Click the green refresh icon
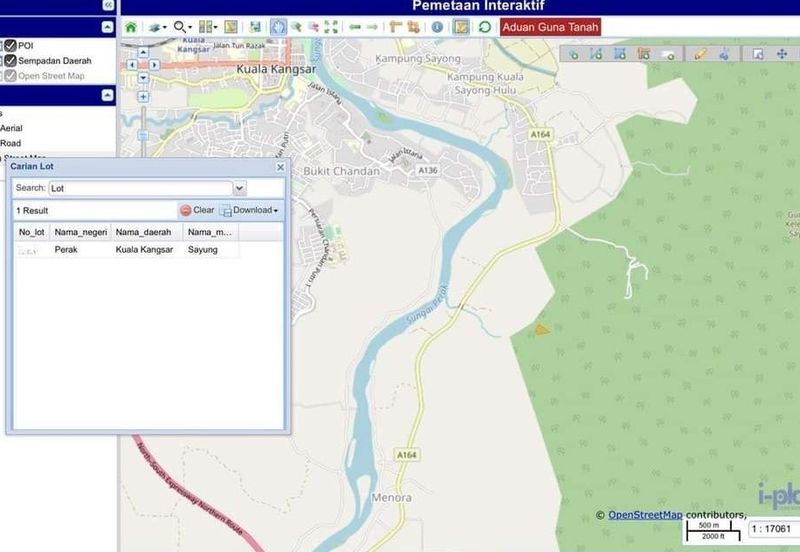This screenshot has height=552, width=800. [x=485, y=27]
